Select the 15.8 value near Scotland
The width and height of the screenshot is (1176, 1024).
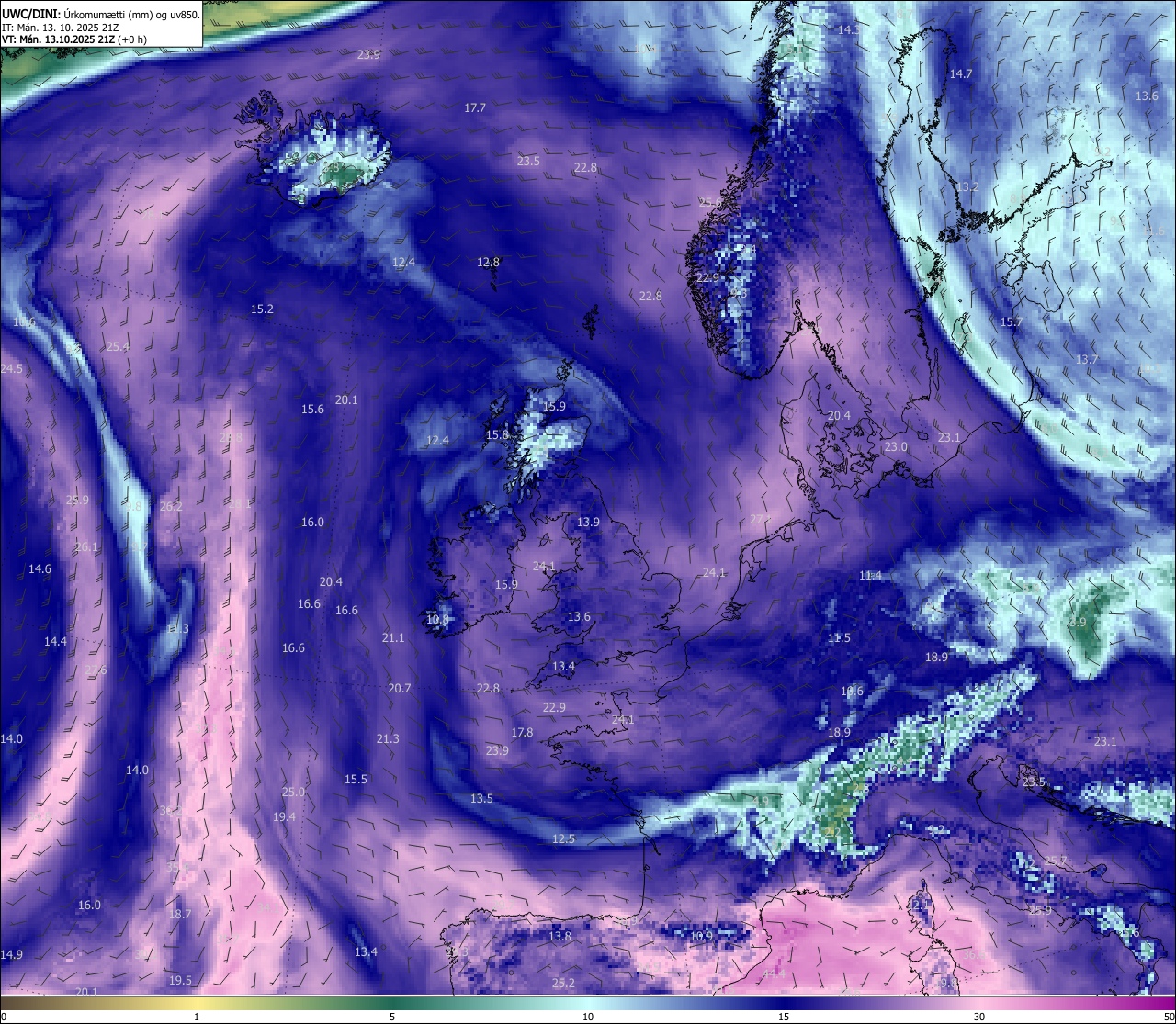(x=497, y=434)
